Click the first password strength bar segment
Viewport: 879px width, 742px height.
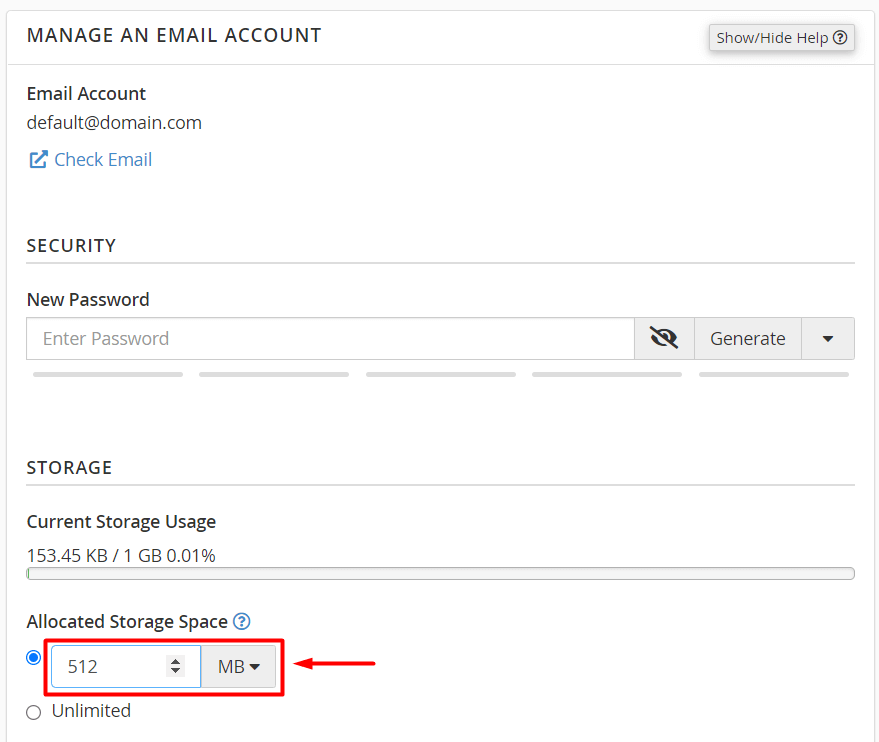pos(108,374)
